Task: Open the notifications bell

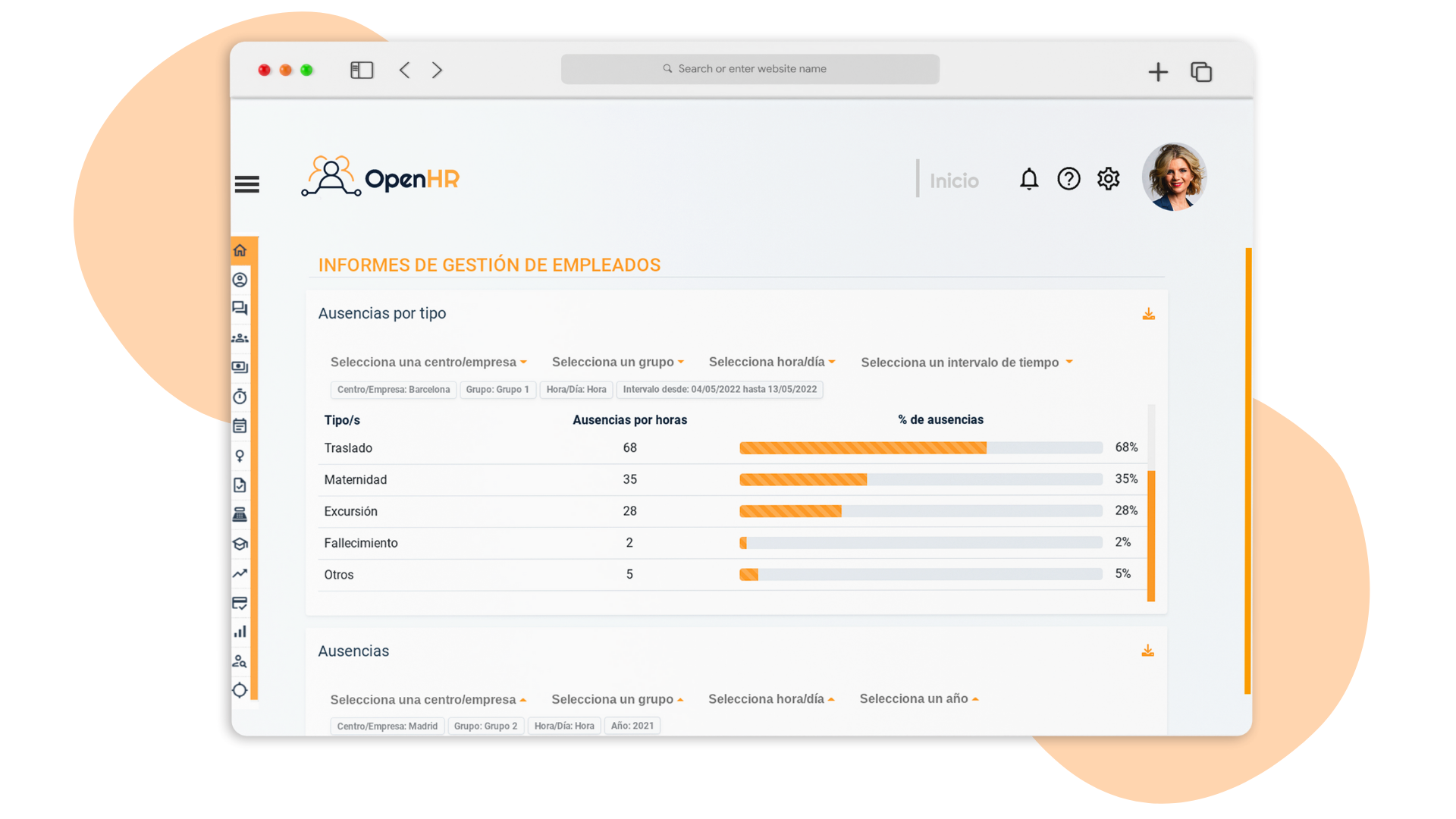Action: coord(1029,179)
